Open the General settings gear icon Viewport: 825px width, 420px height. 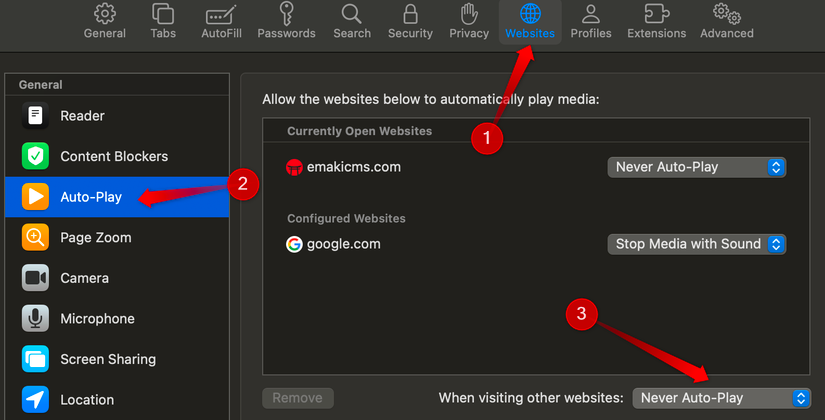tap(105, 14)
